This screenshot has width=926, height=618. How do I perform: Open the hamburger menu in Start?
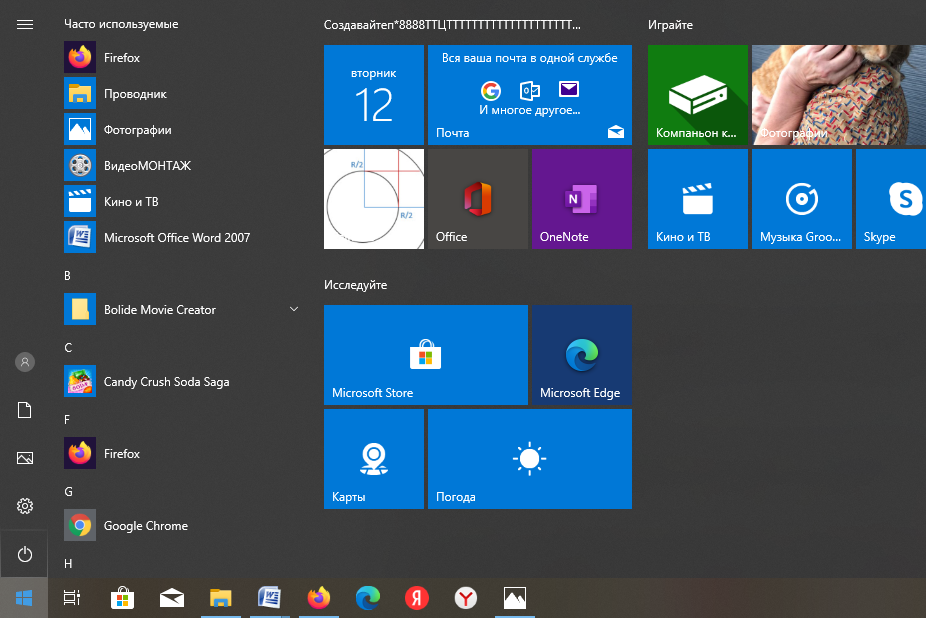tap(25, 25)
